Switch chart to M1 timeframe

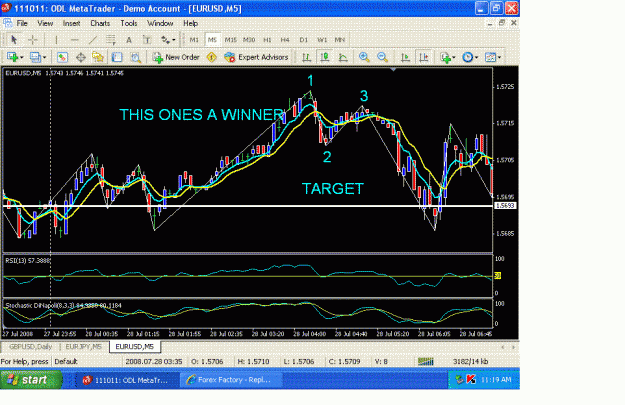194,40
